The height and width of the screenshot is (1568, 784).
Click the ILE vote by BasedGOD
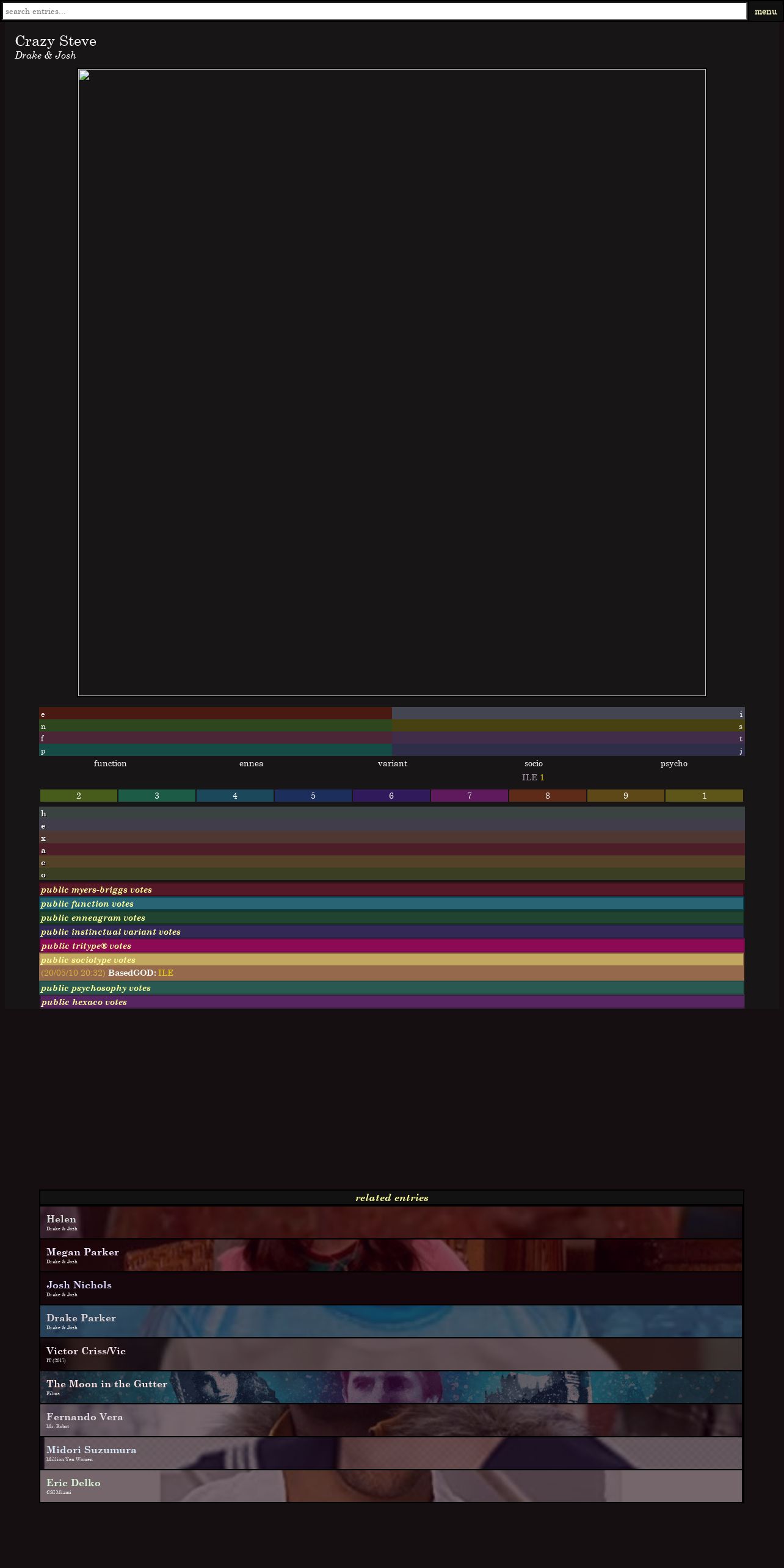click(165, 973)
